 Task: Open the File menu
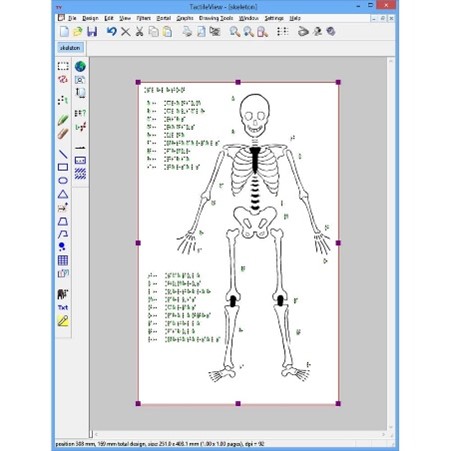pyautogui.click(x=72, y=18)
